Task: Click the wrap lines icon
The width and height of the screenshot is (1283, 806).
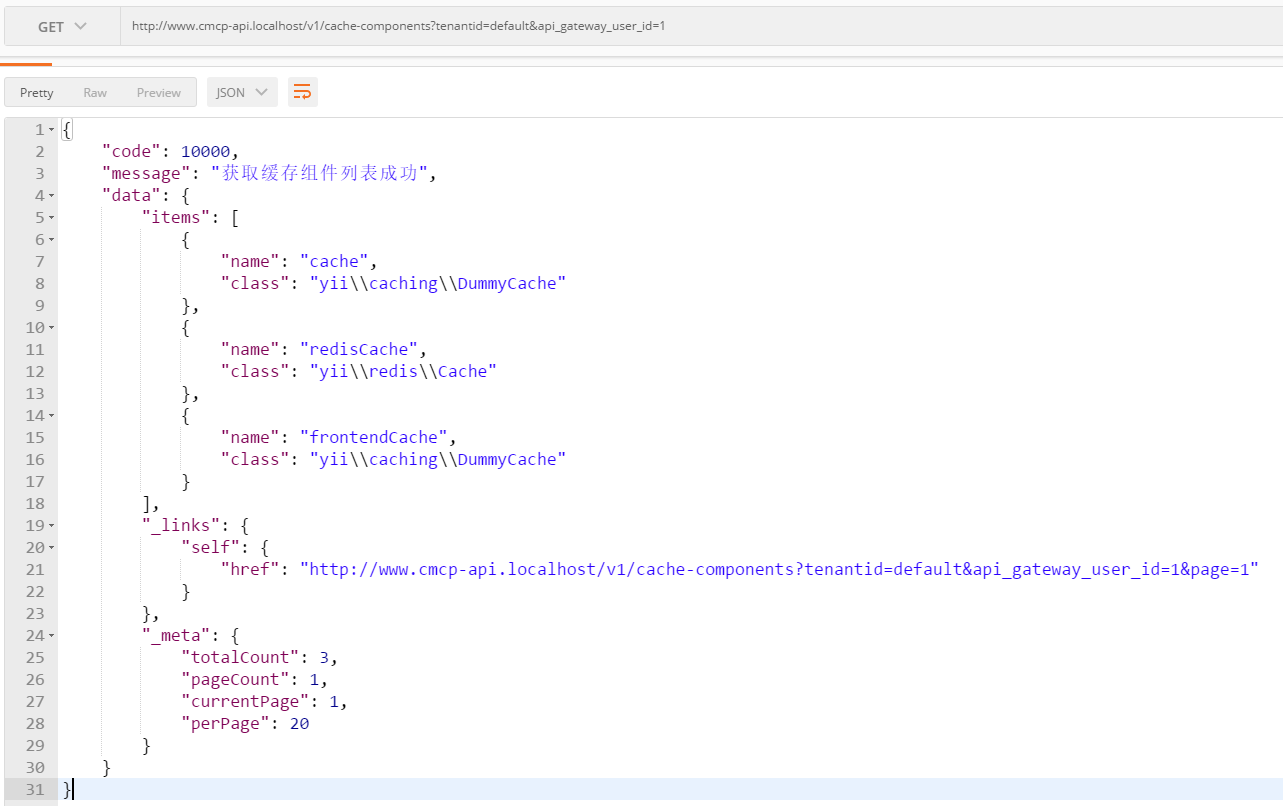Action: [302, 92]
